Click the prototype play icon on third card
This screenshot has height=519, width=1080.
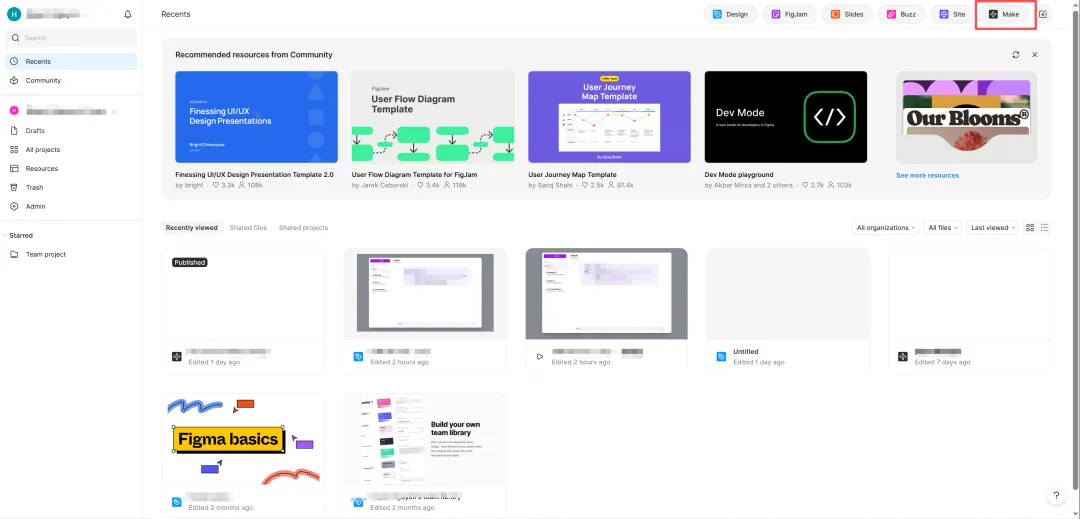click(539, 357)
